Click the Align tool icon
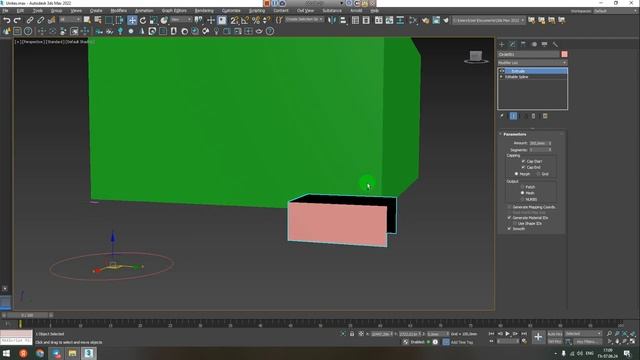The height and width of the screenshot is (360, 640). [343, 20]
